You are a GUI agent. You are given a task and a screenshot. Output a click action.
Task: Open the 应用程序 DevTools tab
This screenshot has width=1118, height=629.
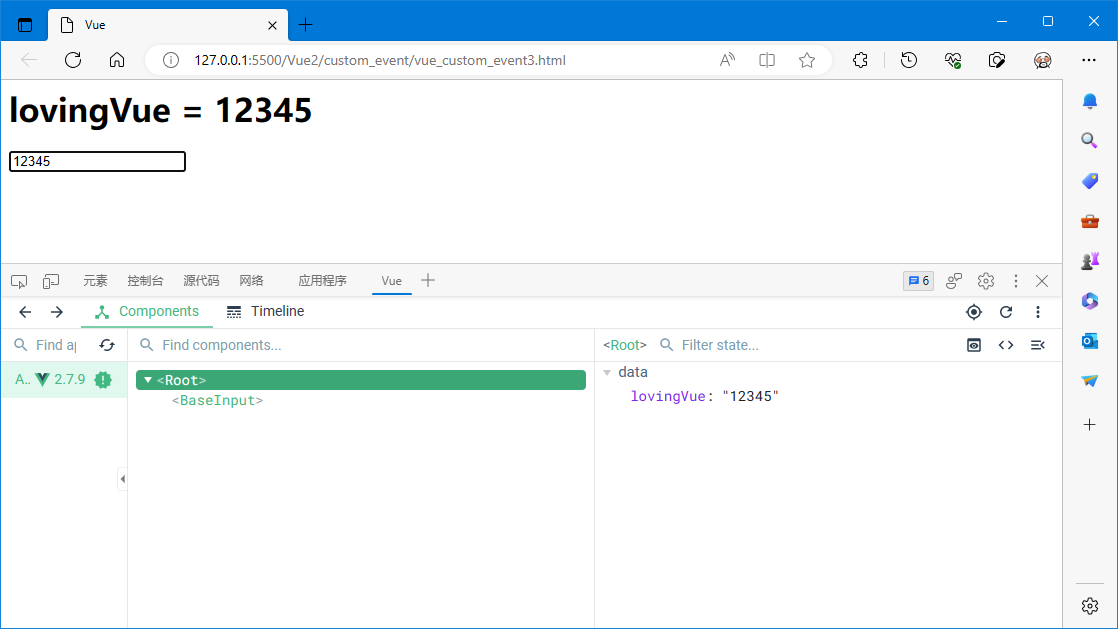tap(322, 281)
